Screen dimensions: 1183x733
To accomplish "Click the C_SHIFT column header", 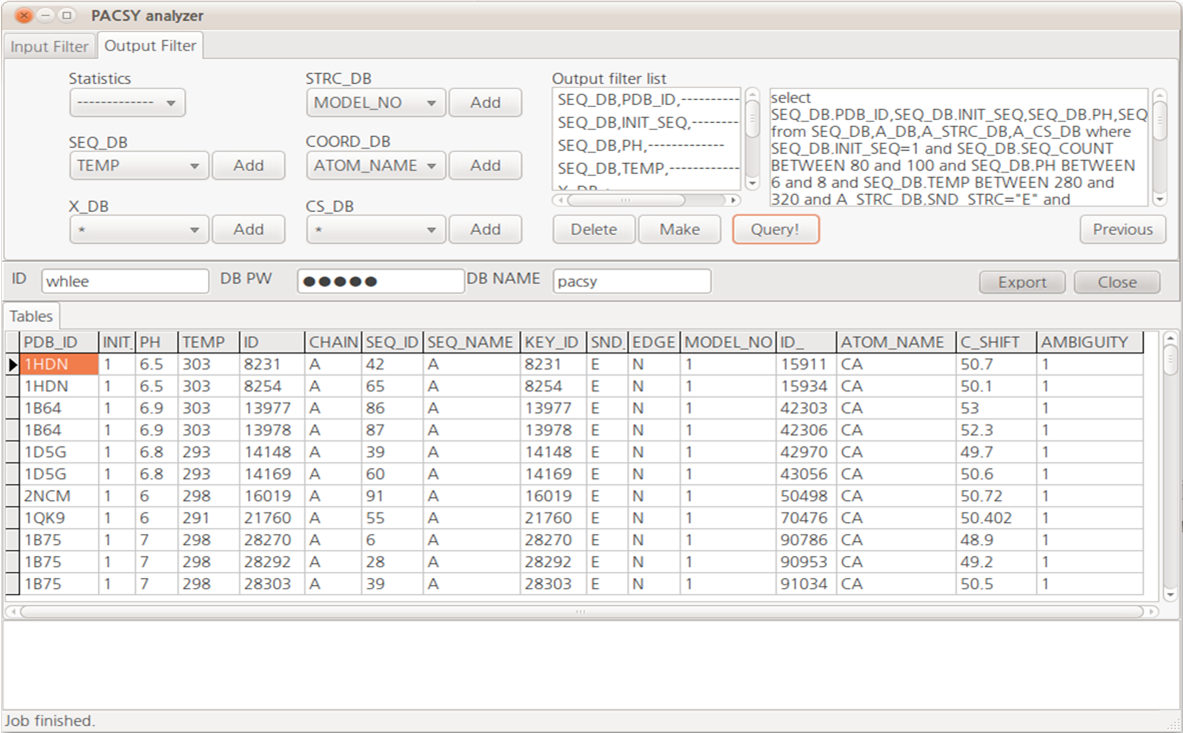I will pyautogui.click(x=996, y=342).
